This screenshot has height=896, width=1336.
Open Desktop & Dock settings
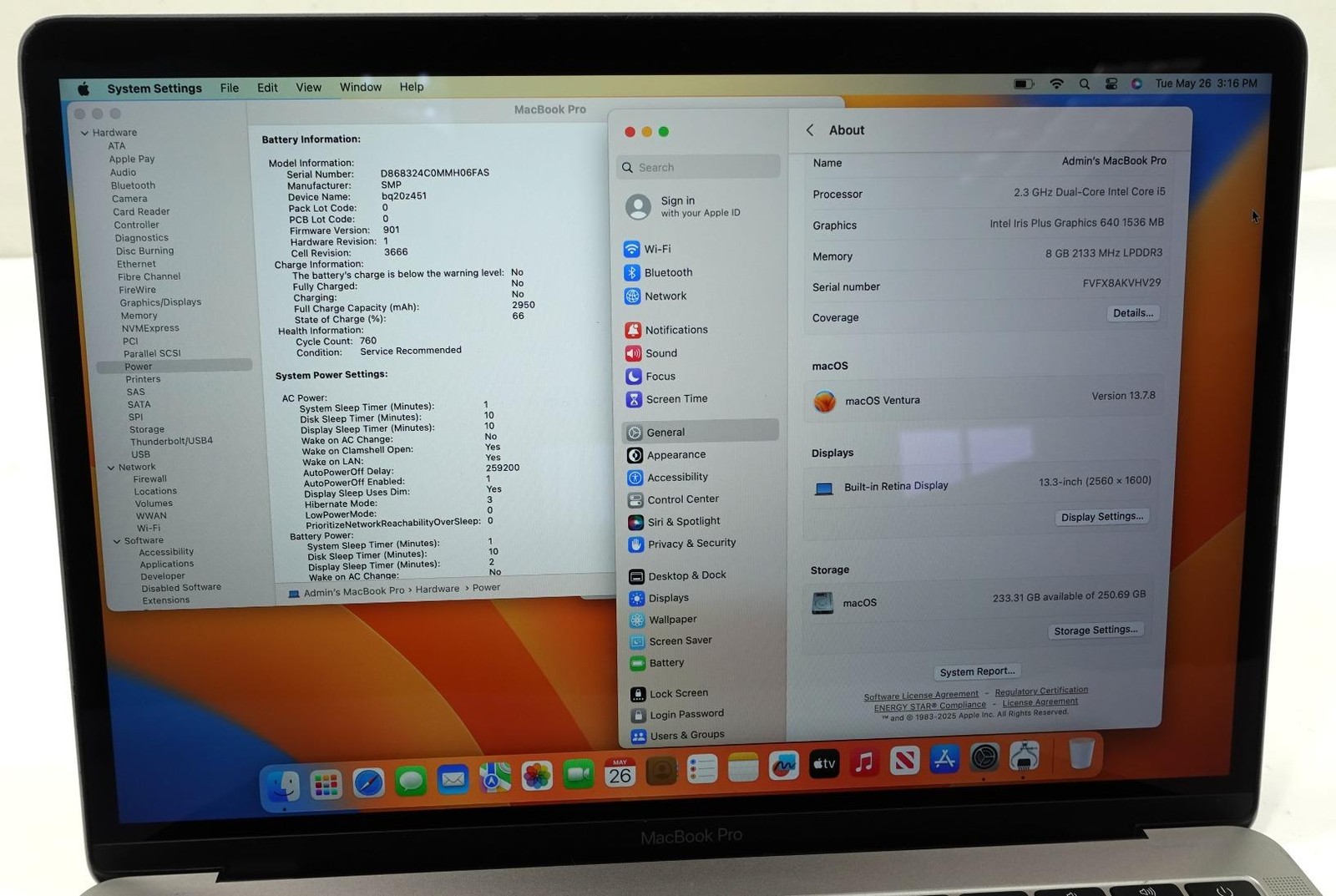[677, 575]
